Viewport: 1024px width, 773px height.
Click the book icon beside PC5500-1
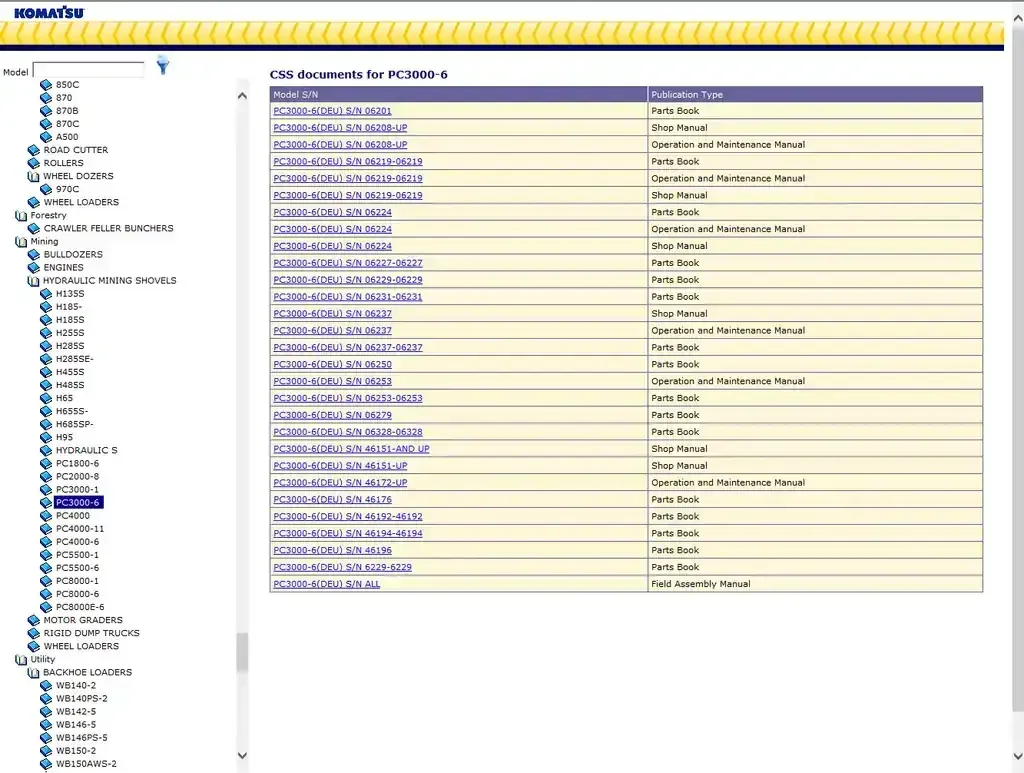click(46, 555)
